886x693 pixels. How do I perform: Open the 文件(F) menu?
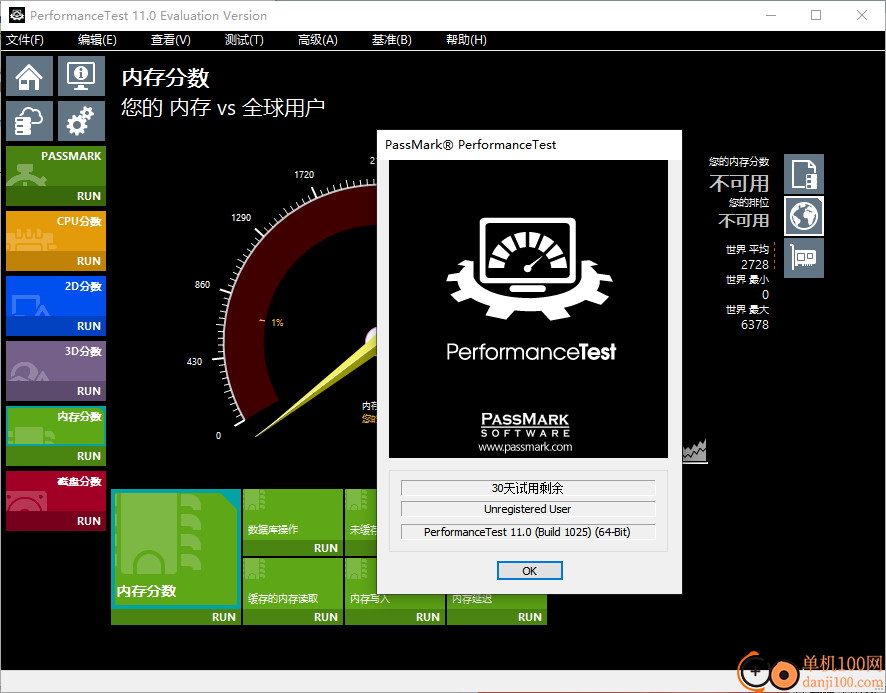point(25,40)
